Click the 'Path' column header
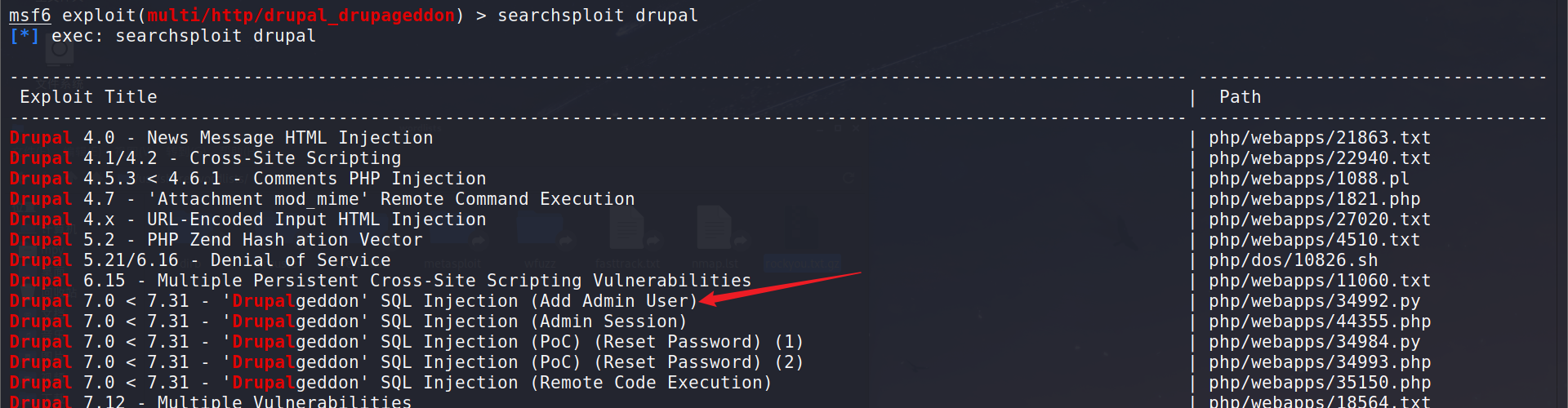The image size is (1568, 408). tap(1240, 97)
